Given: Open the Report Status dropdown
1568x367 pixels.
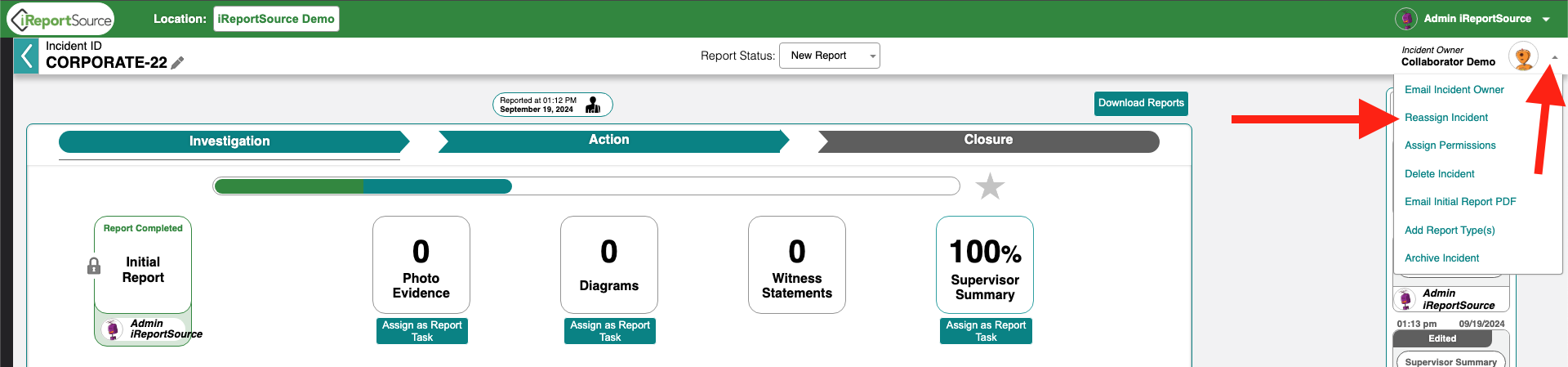Looking at the screenshot, I should [x=830, y=56].
